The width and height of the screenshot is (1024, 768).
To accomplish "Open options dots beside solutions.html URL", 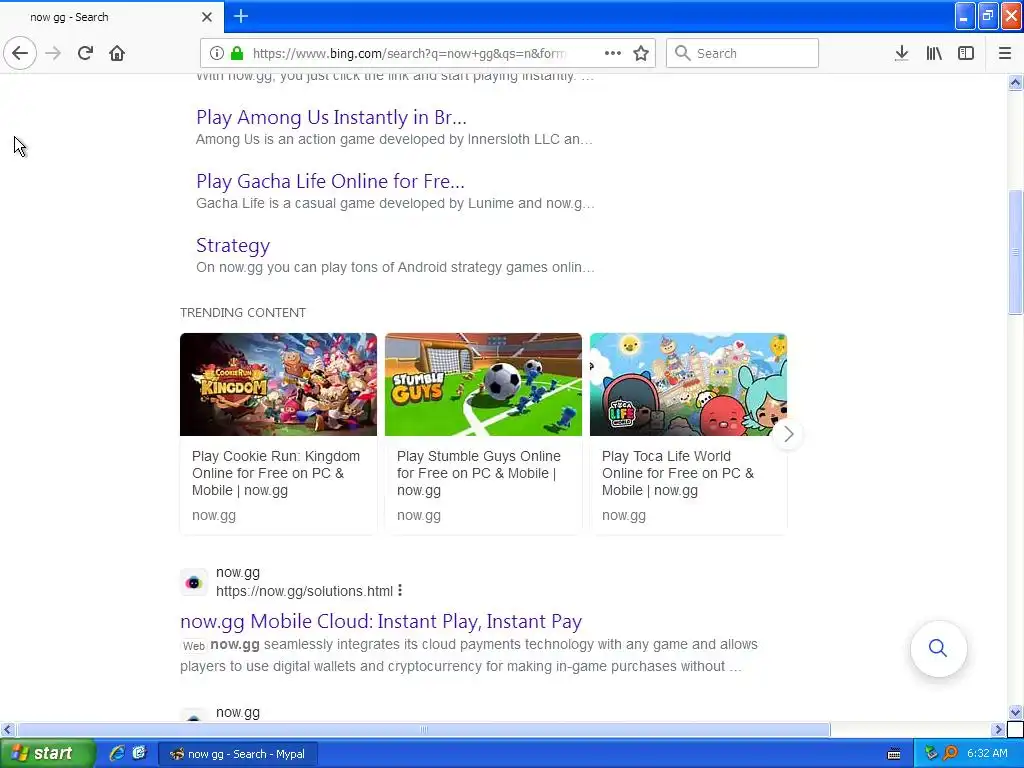I will (x=400, y=590).
